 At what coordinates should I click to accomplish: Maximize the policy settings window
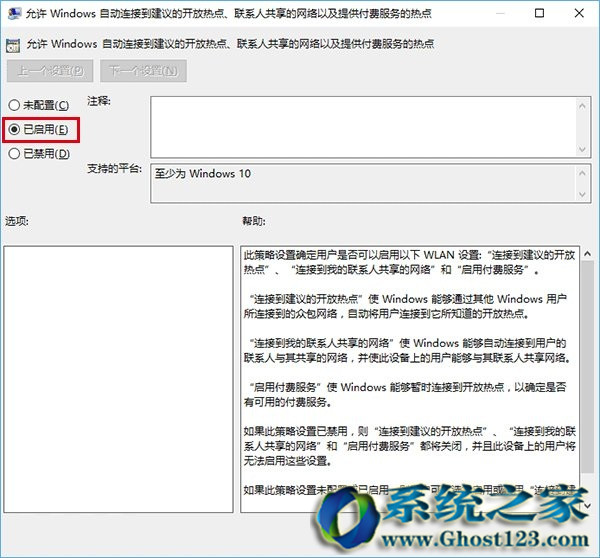tap(539, 13)
